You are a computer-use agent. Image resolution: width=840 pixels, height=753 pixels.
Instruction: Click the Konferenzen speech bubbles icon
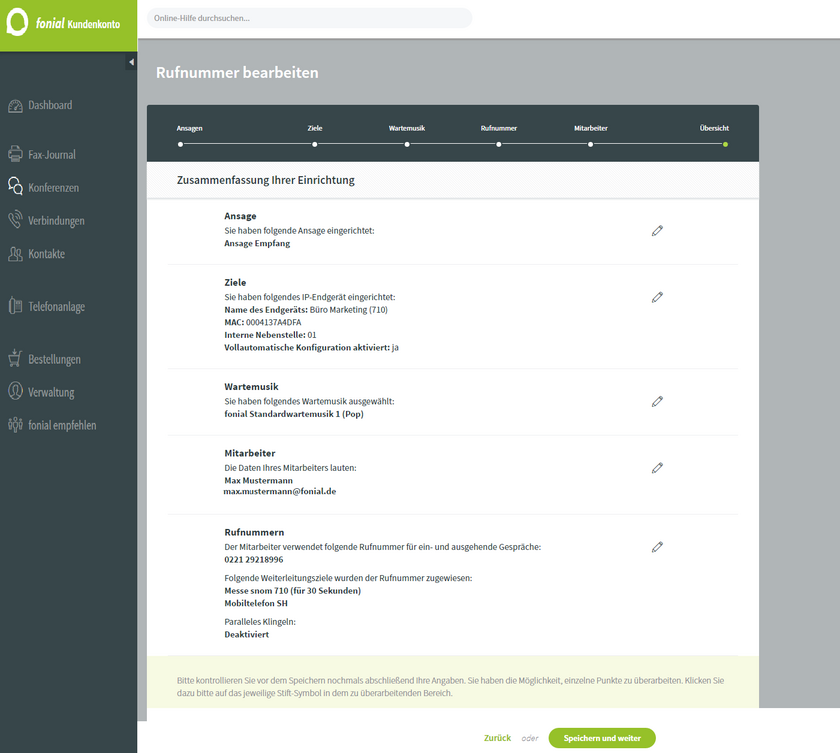(15, 186)
